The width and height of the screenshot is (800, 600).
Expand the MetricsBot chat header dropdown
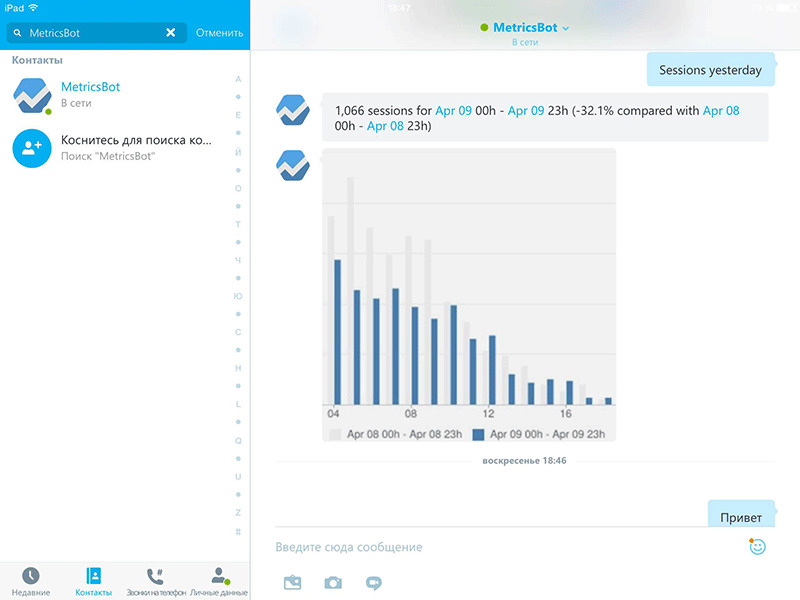tap(565, 29)
